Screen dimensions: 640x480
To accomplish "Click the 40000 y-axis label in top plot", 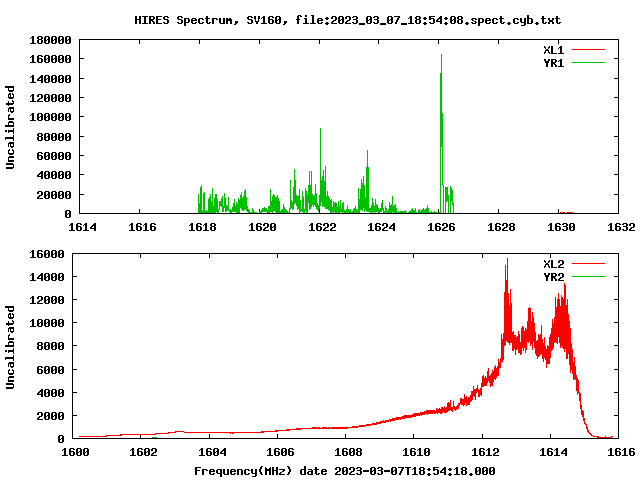I will tap(54, 175).
